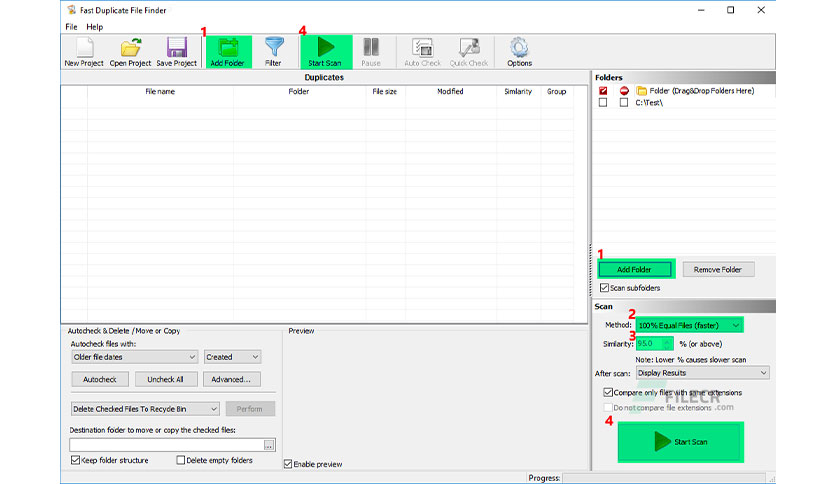The image size is (836, 484).
Task: Click the Add Folder button in Folders panel
Action: click(x=634, y=269)
